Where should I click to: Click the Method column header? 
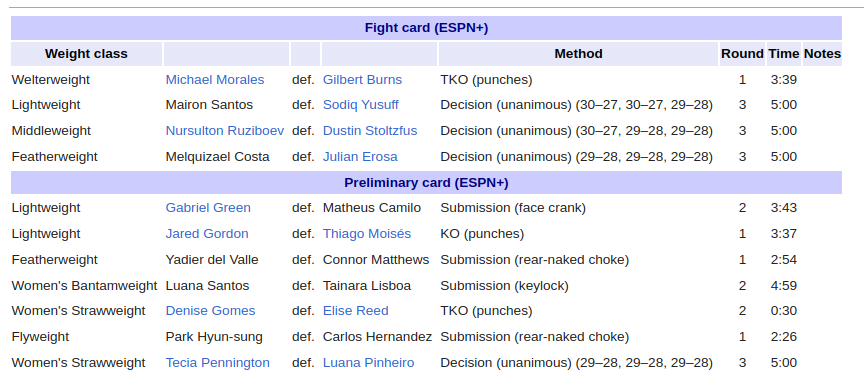click(579, 54)
